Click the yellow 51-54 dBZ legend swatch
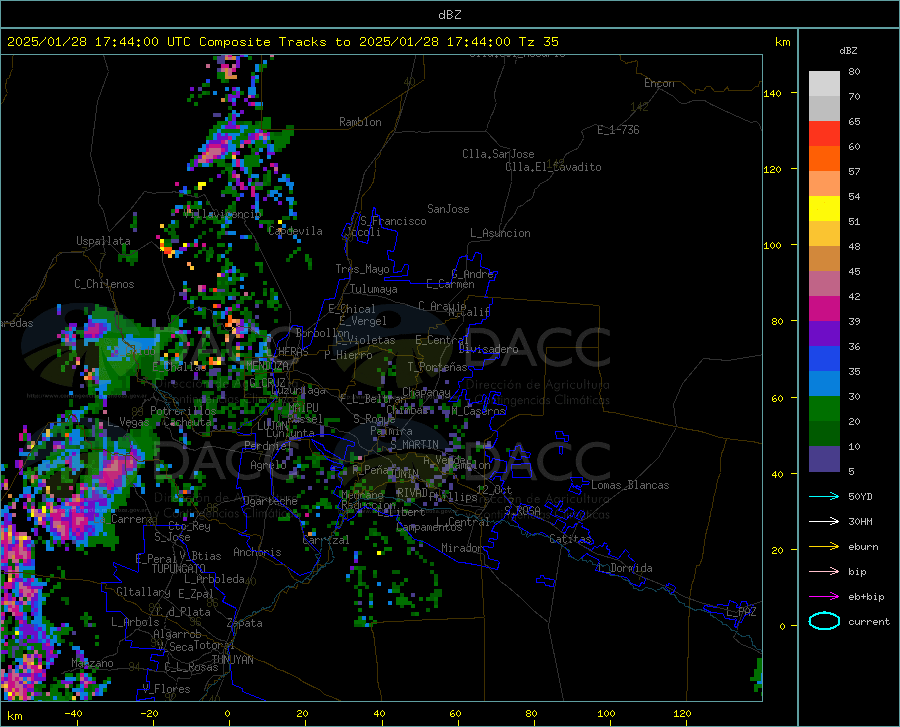900x727 pixels. [824, 209]
